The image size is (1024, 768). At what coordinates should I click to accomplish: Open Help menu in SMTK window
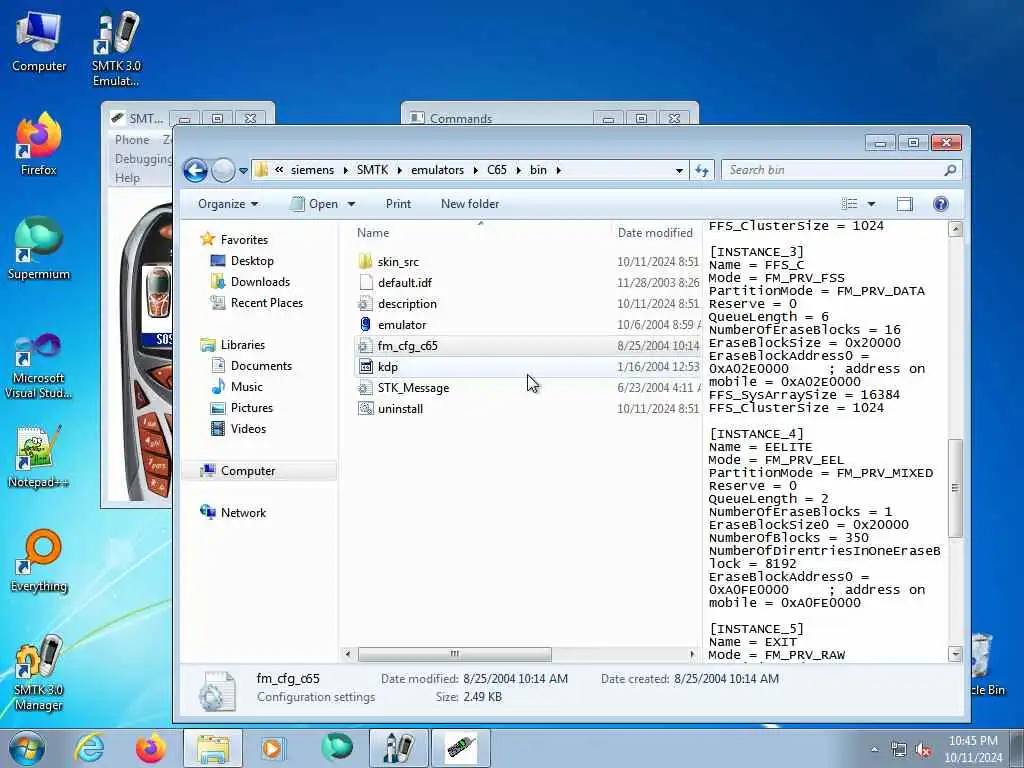(x=127, y=178)
